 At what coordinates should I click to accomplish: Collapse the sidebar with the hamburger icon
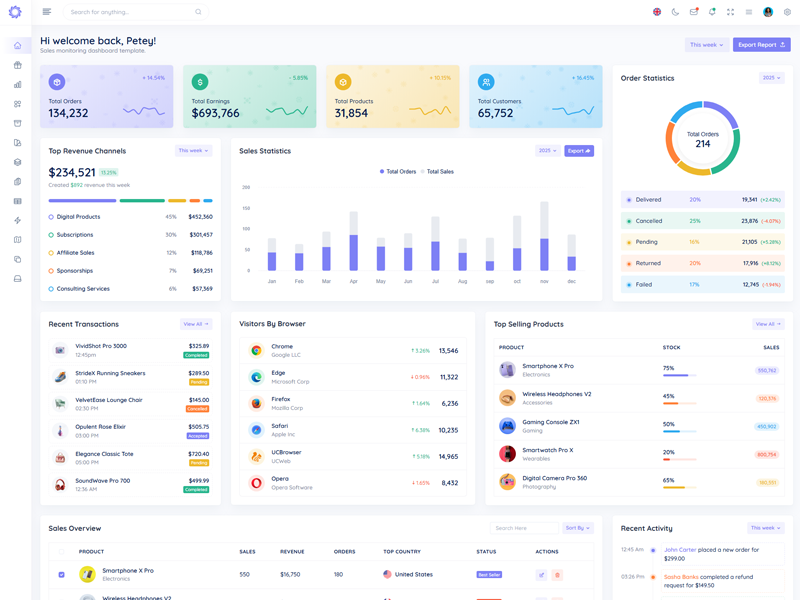tap(47, 12)
